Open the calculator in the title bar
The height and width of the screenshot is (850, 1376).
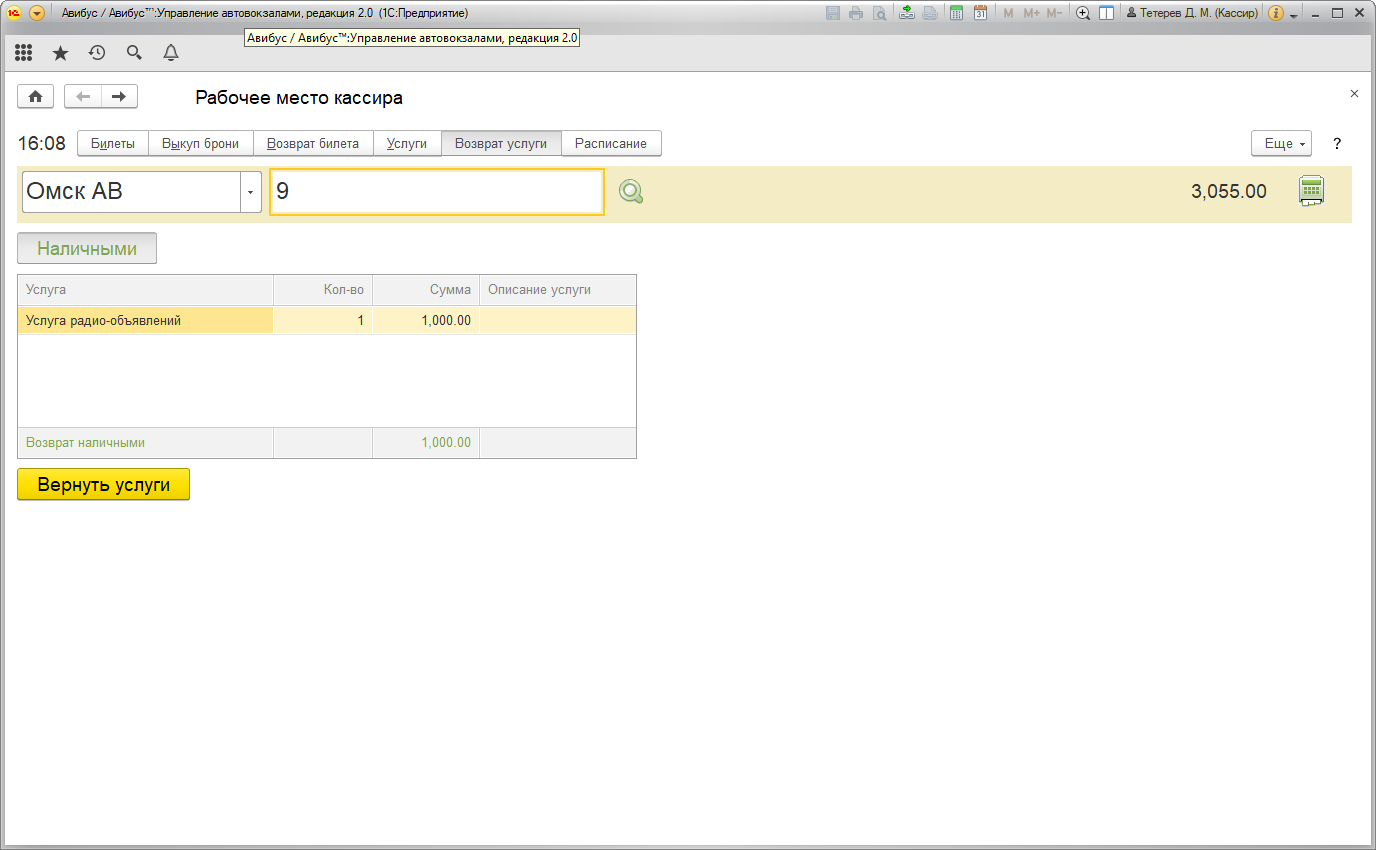(956, 13)
